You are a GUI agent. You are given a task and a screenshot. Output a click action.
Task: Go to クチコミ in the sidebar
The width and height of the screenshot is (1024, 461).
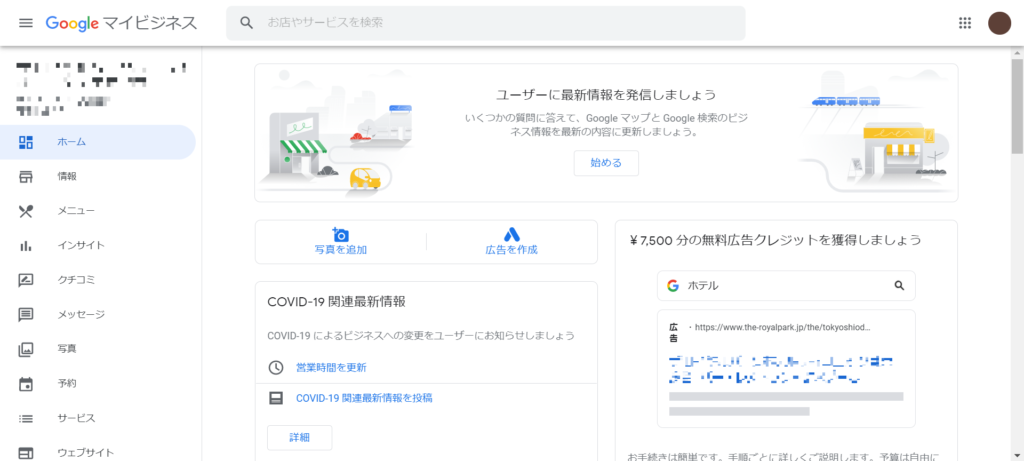click(98, 280)
